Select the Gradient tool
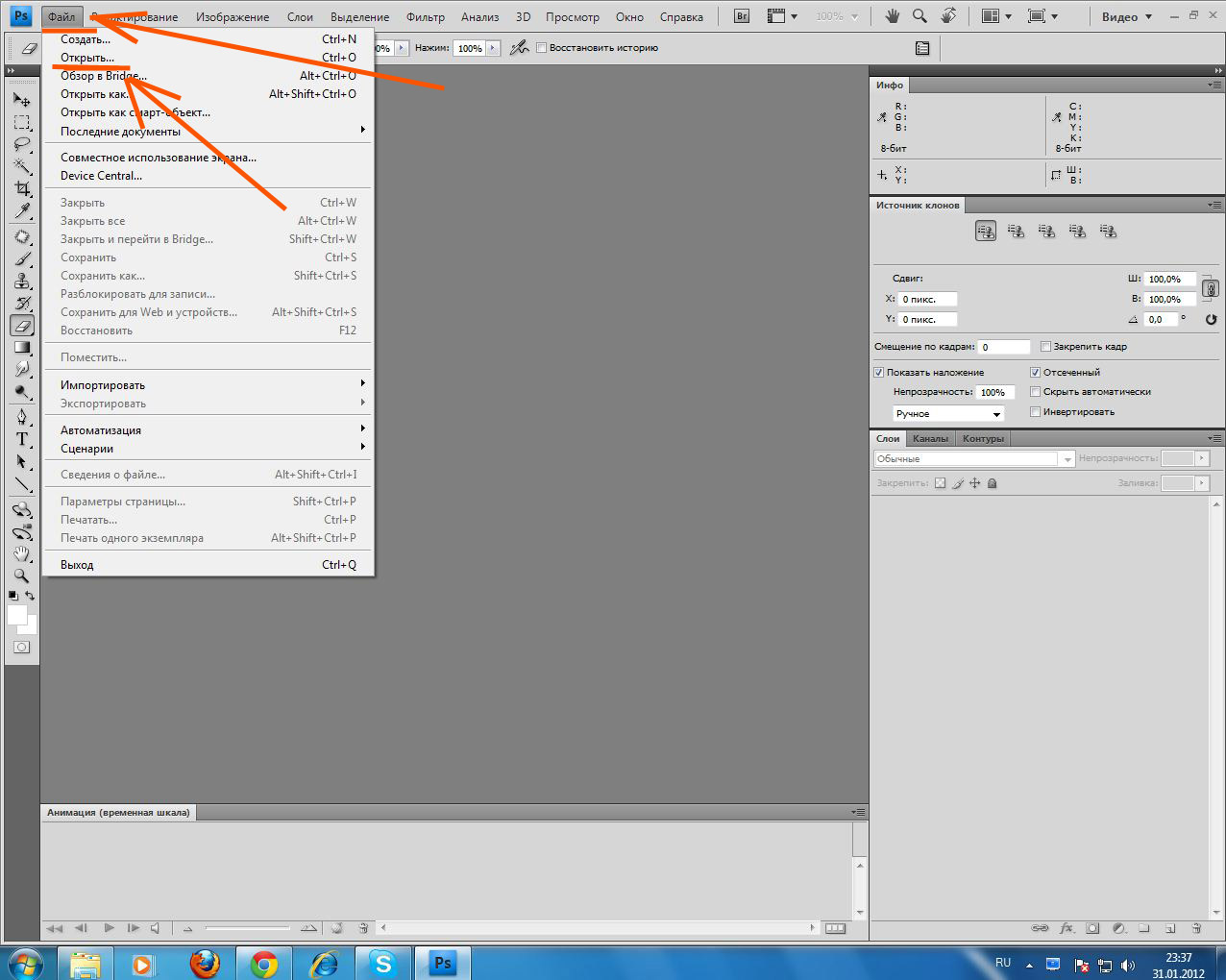This screenshot has height=980, width=1226. pos(22,348)
